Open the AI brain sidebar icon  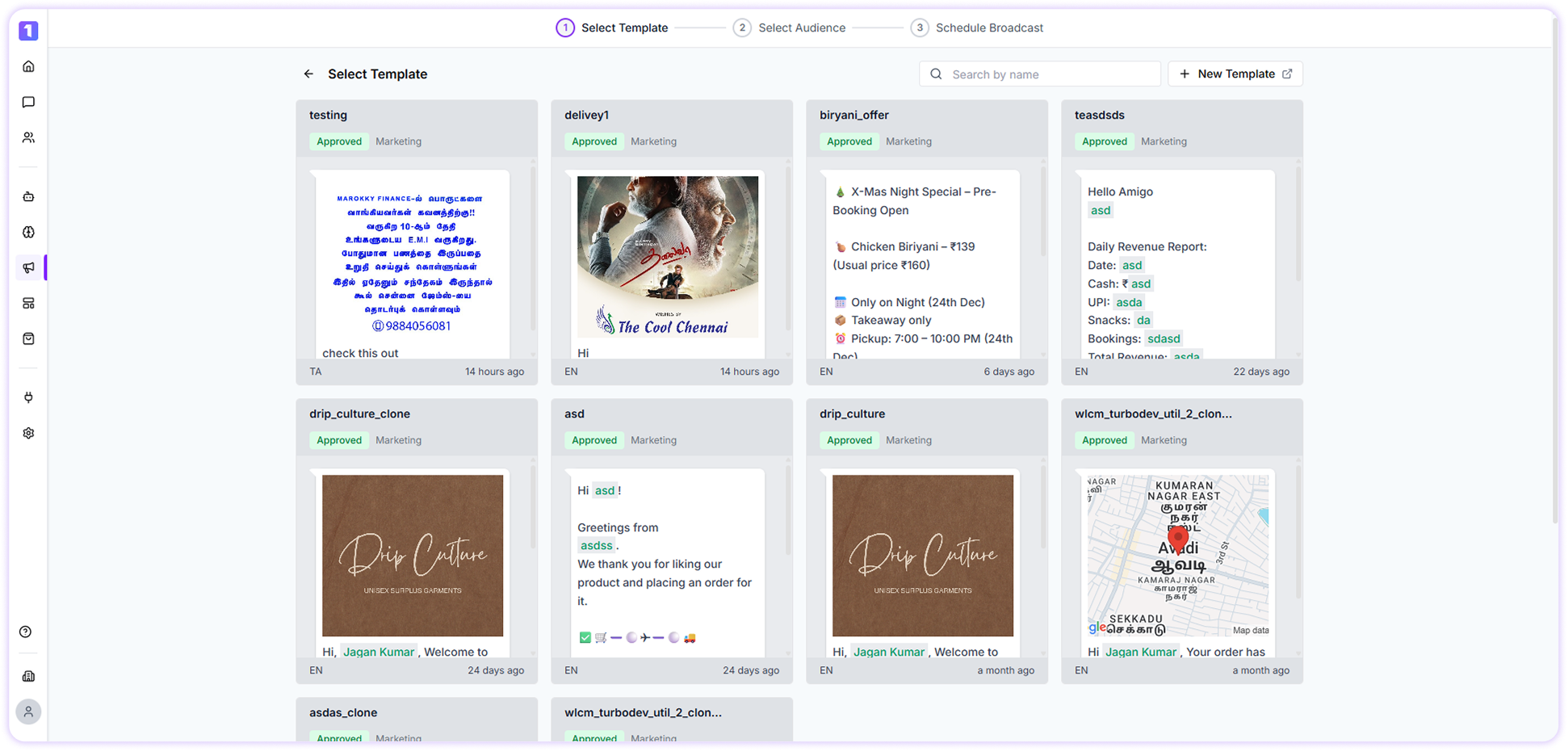28,232
